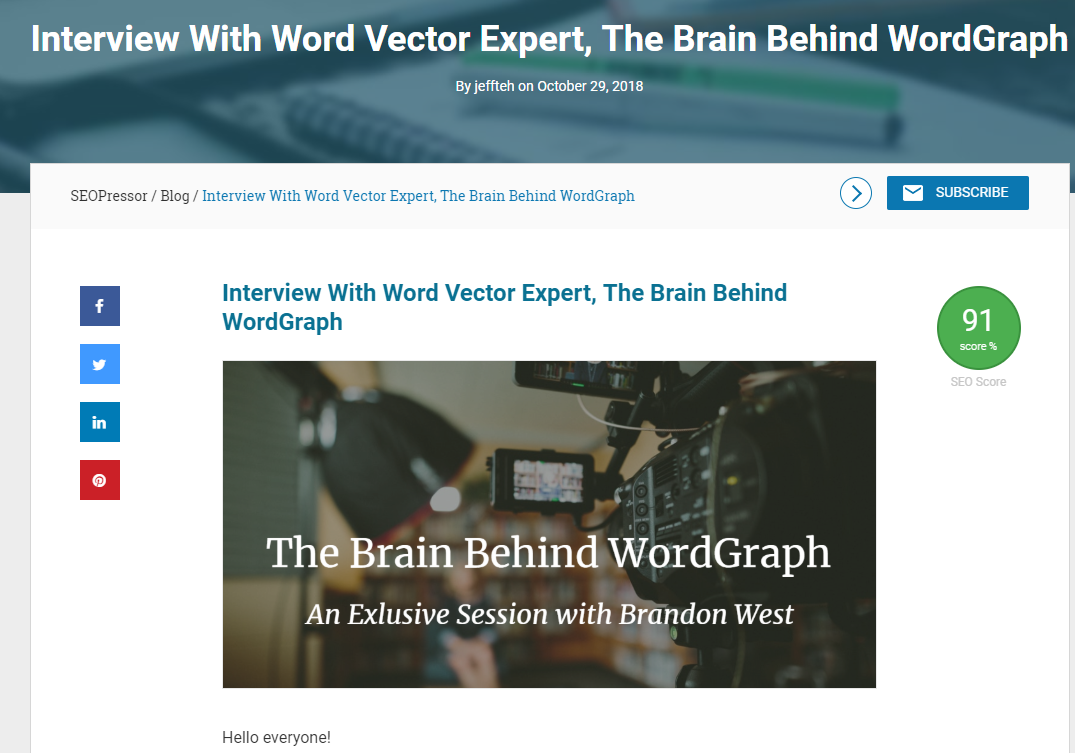Click the author byline 'By jeffteh on October 29, 2018'

point(549,86)
